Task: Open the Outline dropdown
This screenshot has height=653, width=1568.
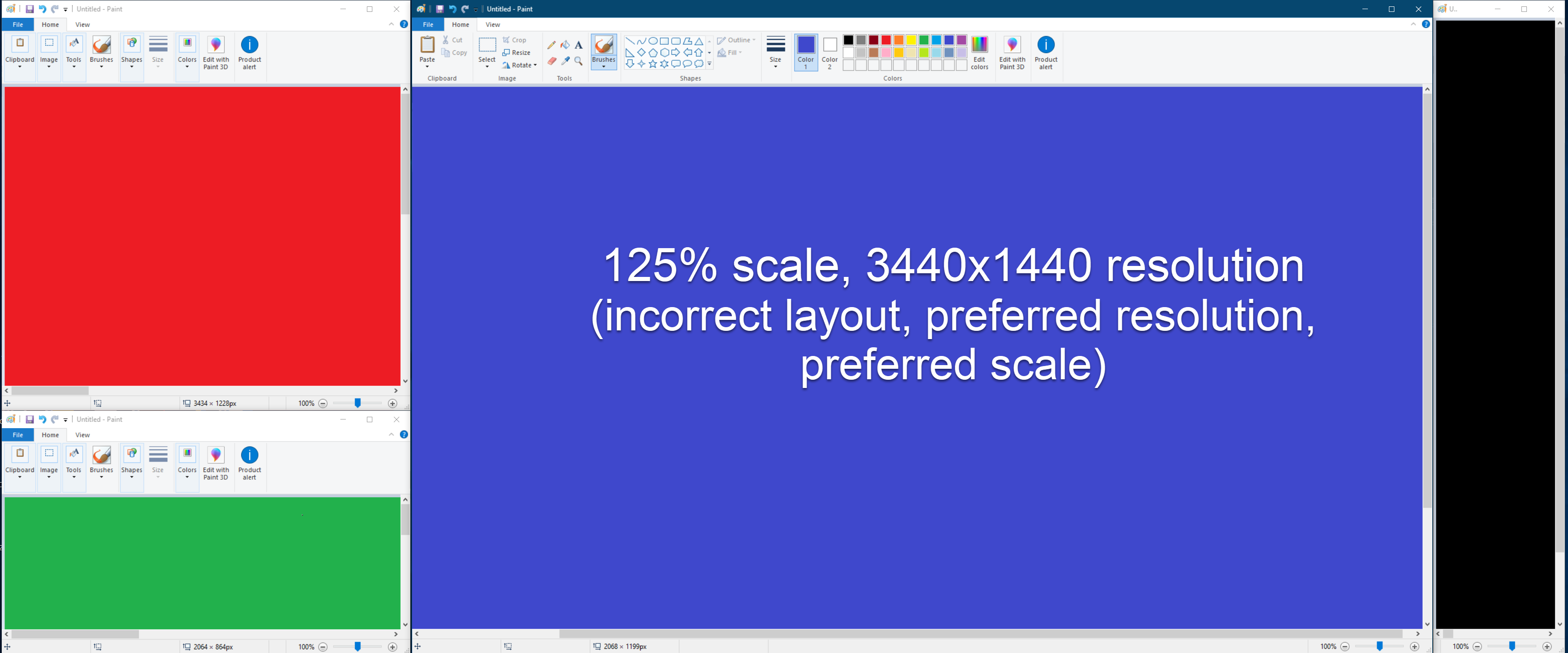Action: click(736, 40)
